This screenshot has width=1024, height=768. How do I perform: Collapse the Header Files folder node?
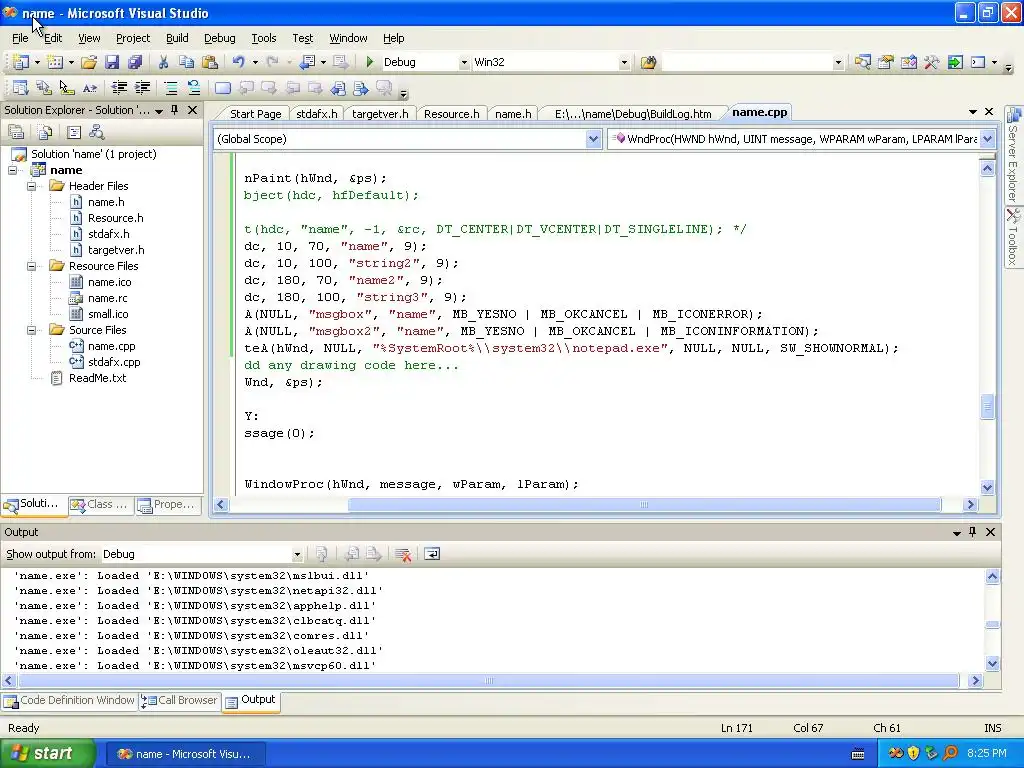coord(31,186)
